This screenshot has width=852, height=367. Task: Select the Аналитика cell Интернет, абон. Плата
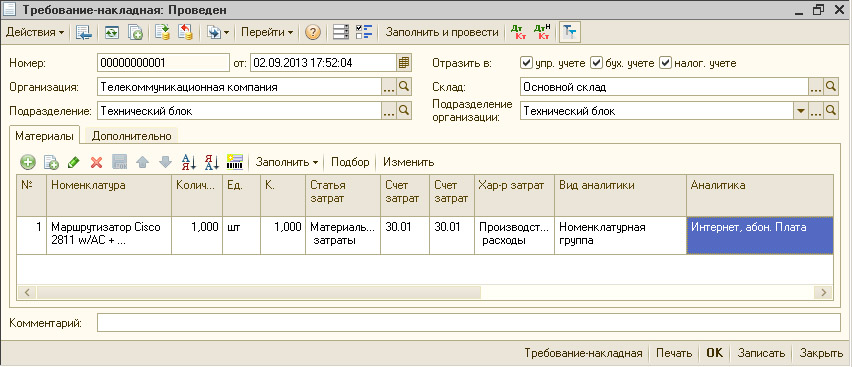(760, 235)
